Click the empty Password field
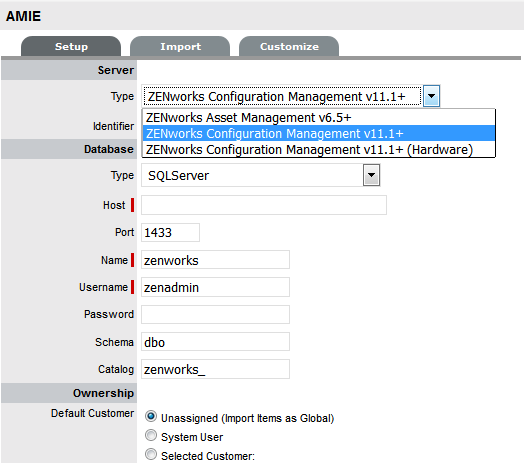The height and width of the screenshot is (463, 524). (215, 314)
